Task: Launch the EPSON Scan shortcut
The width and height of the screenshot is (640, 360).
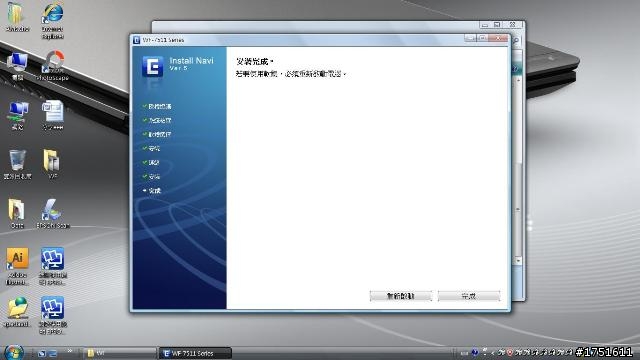Action: coord(53,213)
